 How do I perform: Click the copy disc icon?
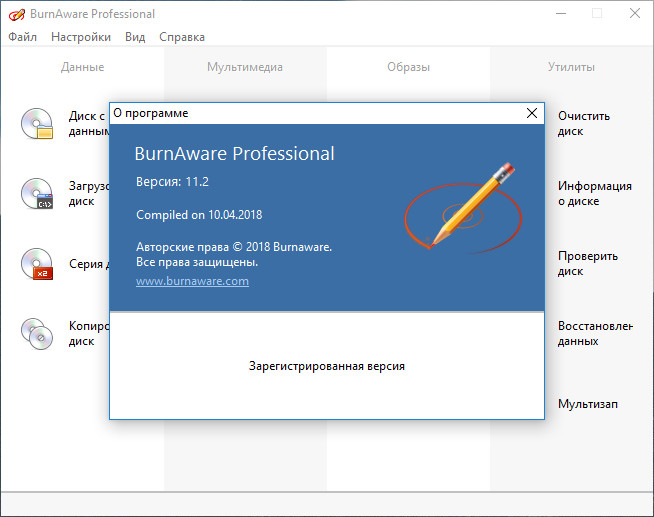tap(36, 334)
